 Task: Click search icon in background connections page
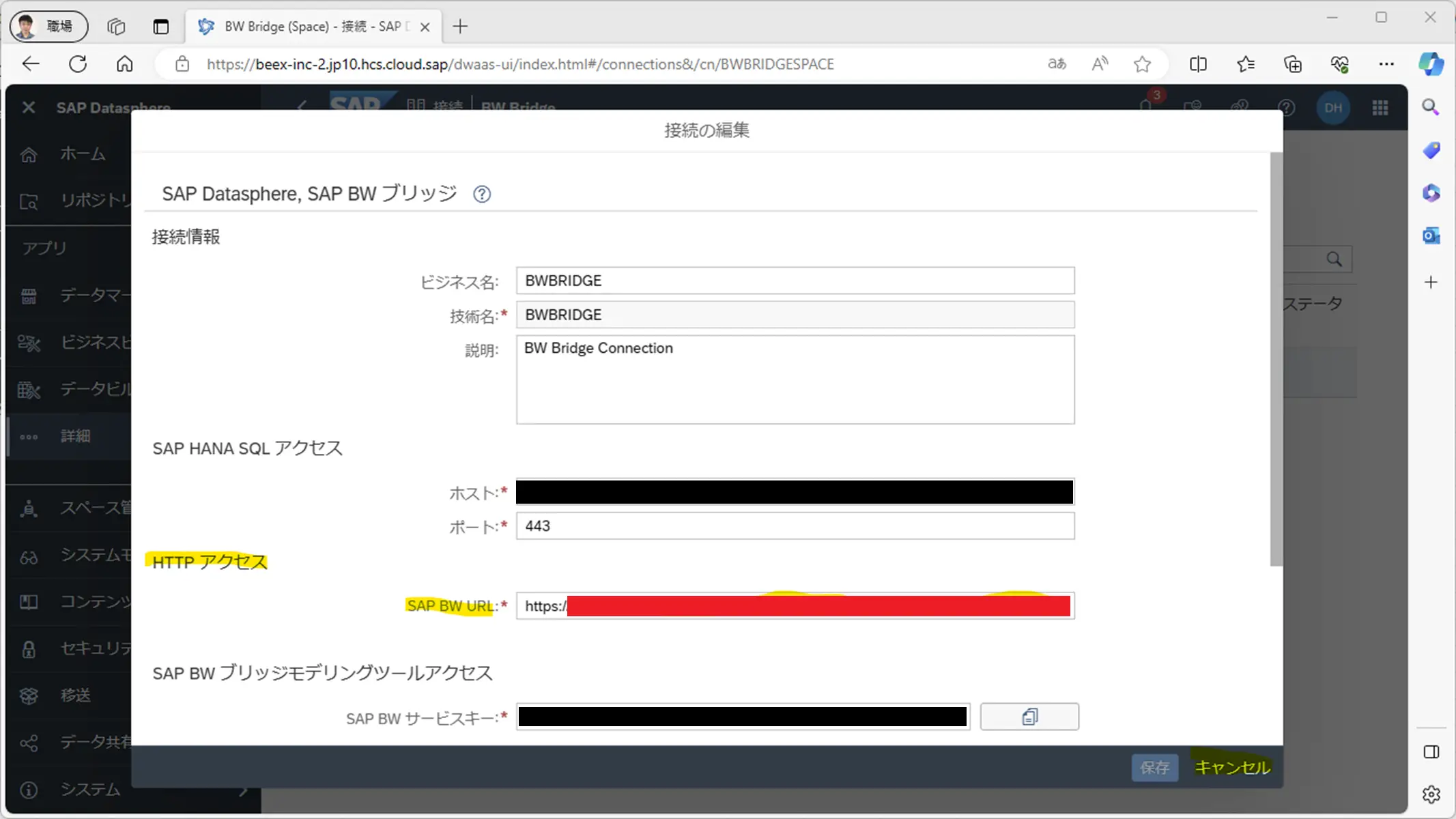[x=1334, y=259]
